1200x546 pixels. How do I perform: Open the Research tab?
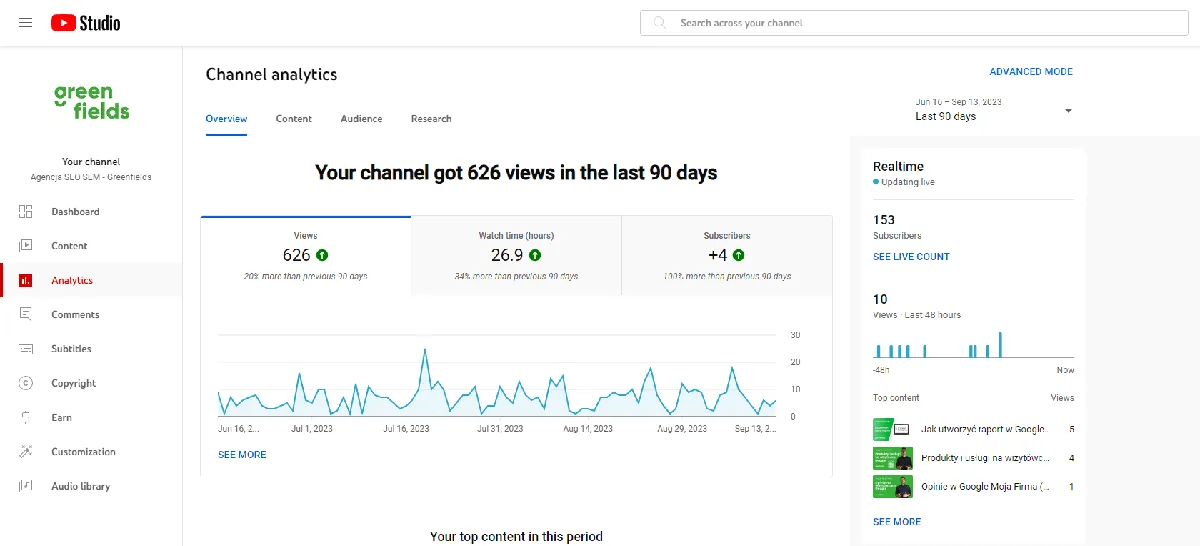point(431,119)
